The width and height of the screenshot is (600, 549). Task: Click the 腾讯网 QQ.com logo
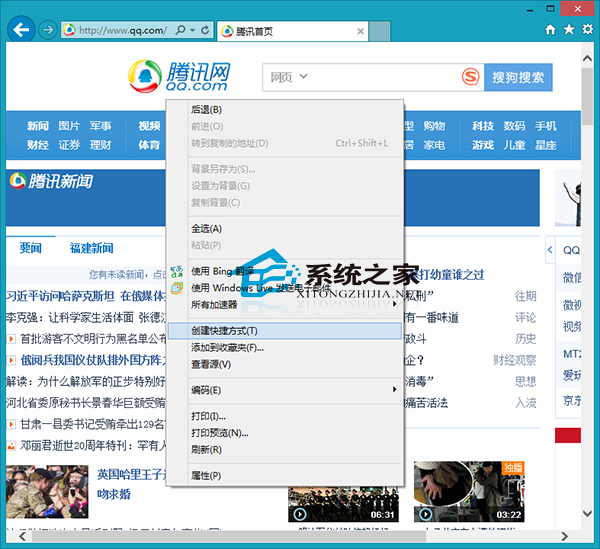pyautogui.click(x=179, y=77)
